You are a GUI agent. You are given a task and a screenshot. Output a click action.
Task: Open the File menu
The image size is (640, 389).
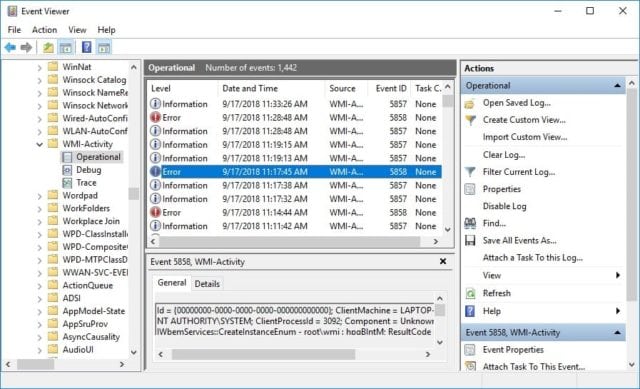click(x=14, y=30)
